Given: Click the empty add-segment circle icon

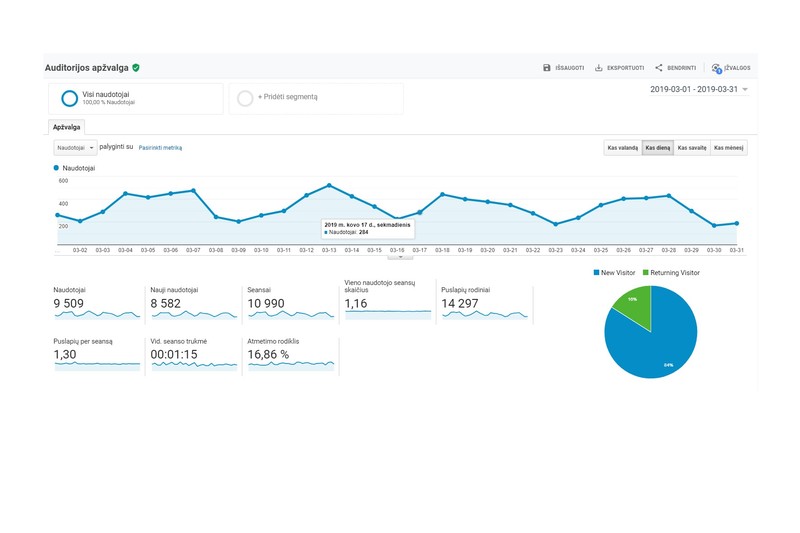Looking at the screenshot, I should [x=245, y=98].
